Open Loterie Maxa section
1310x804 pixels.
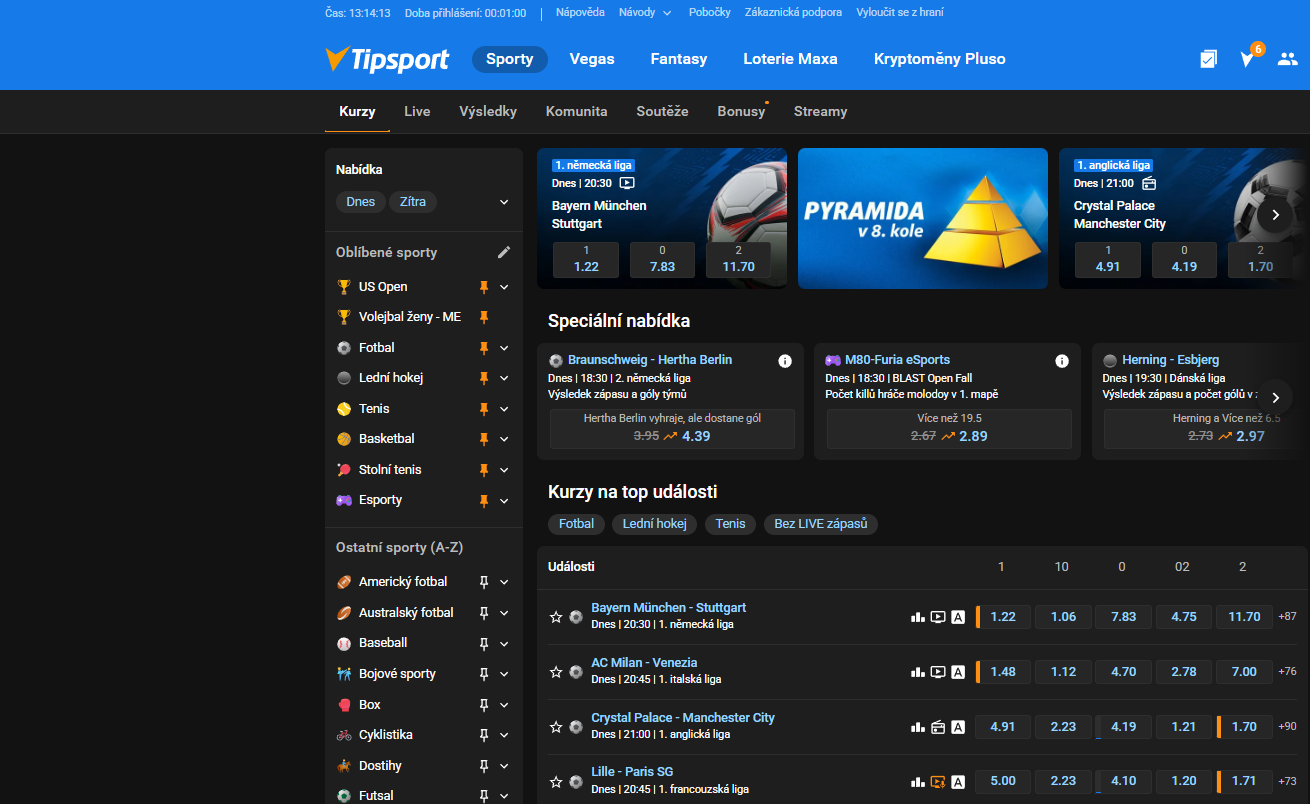790,59
